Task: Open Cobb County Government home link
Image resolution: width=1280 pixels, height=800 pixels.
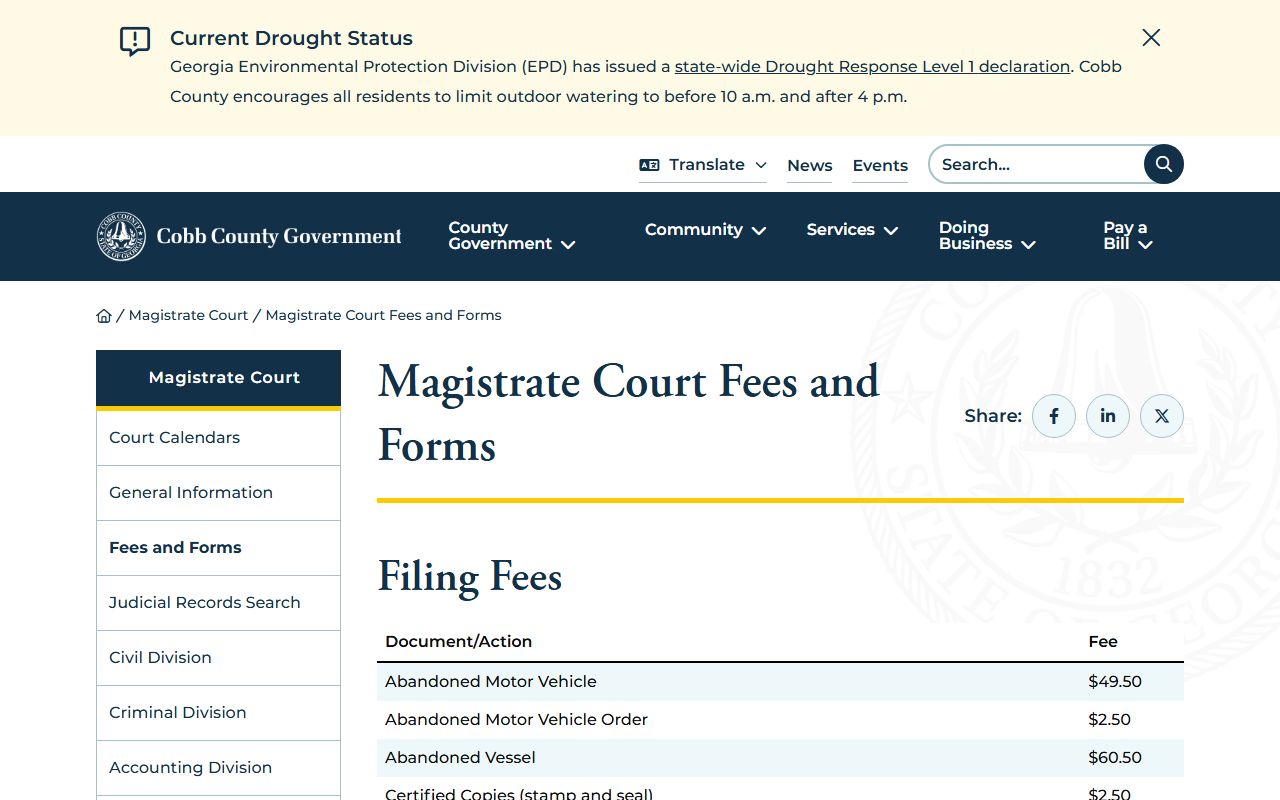Action: pyautogui.click(x=249, y=236)
